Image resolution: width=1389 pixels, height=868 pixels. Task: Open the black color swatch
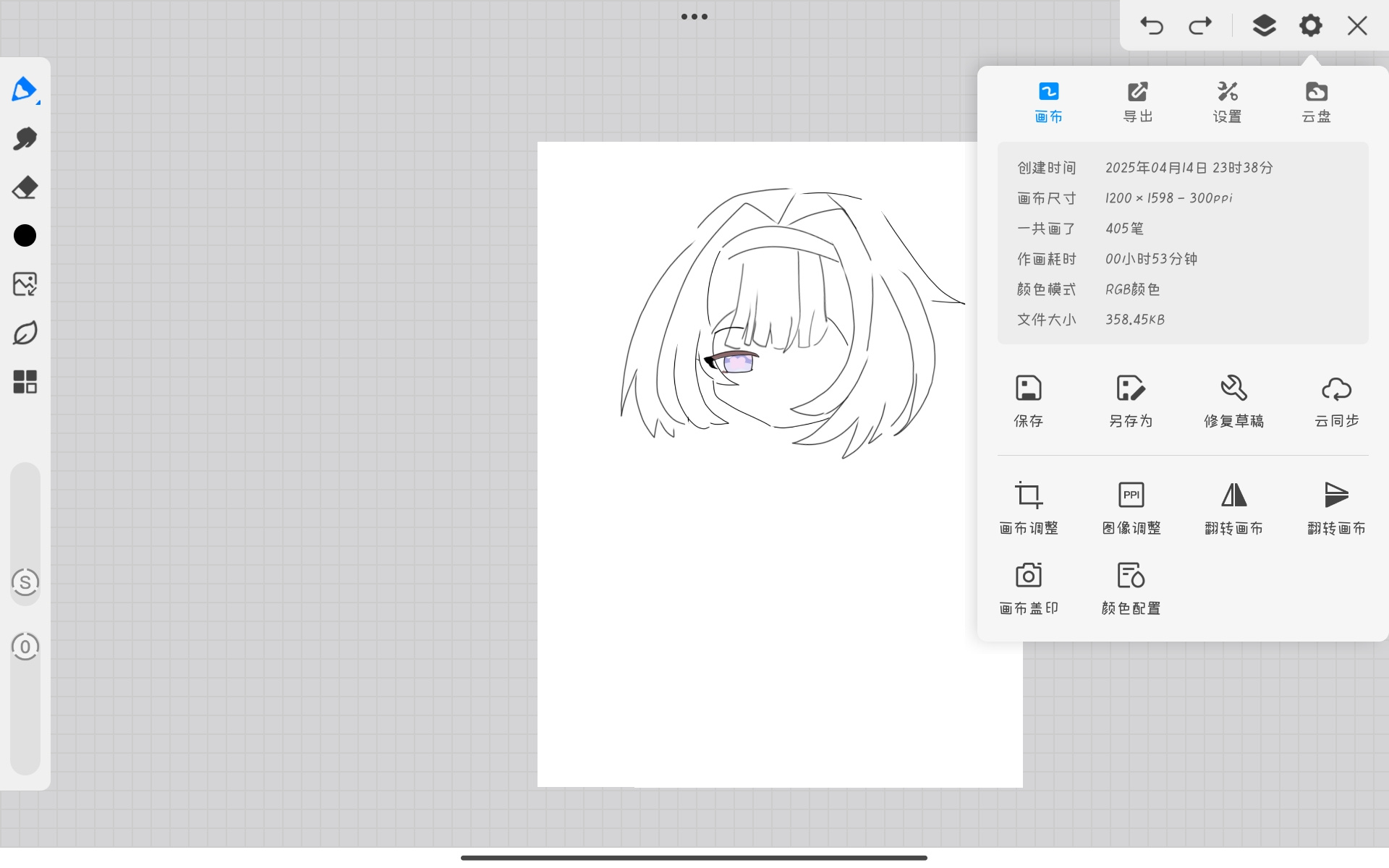tap(25, 235)
